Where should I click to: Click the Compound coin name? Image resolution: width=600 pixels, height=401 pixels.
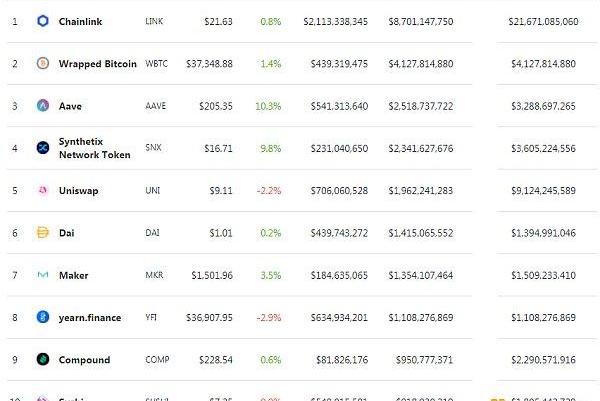[x=84, y=360]
